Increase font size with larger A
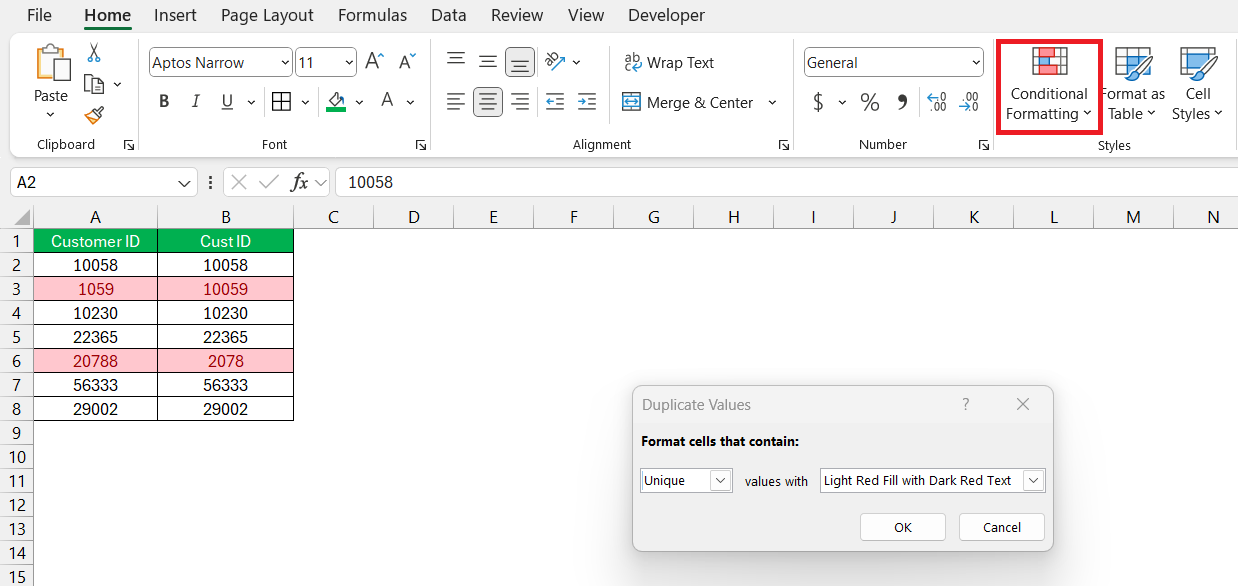This screenshot has height=586, width=1238. pos(374,62)
